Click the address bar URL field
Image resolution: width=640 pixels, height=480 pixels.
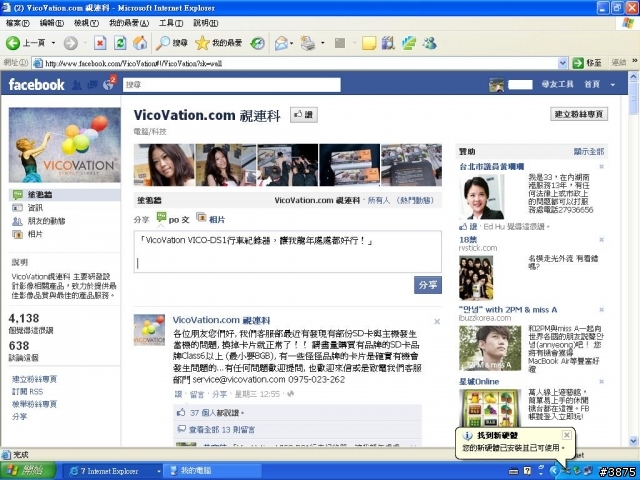(300, 63)
